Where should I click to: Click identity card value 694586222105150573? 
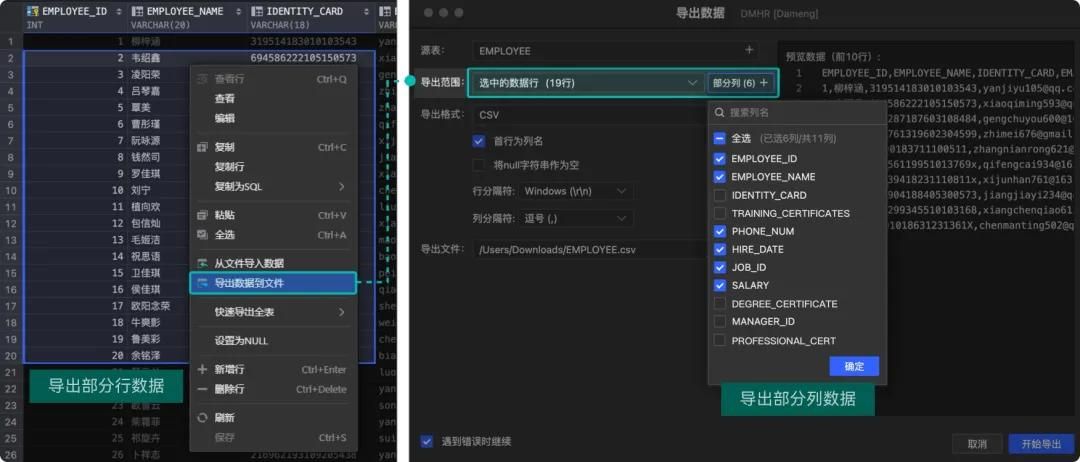(x=303, y=58)
